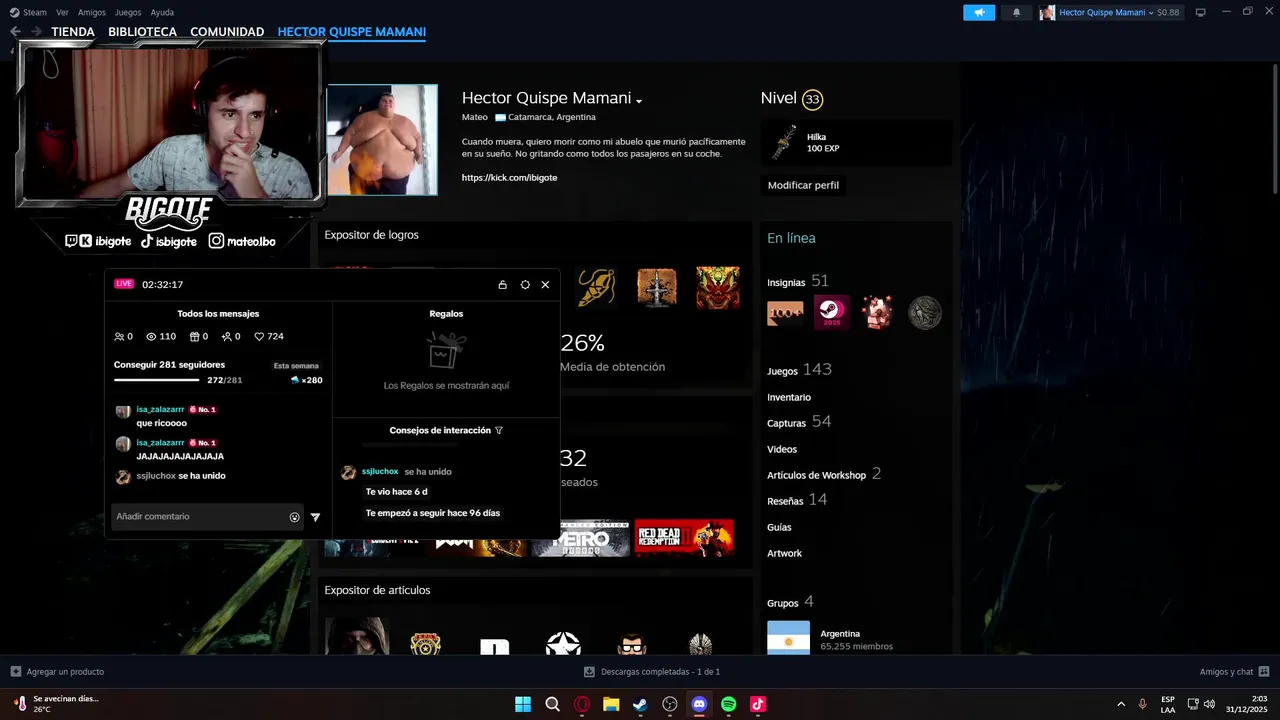Open the Grupos 4 link
This screenshot has height=720, width=1280.
(790, 603)
